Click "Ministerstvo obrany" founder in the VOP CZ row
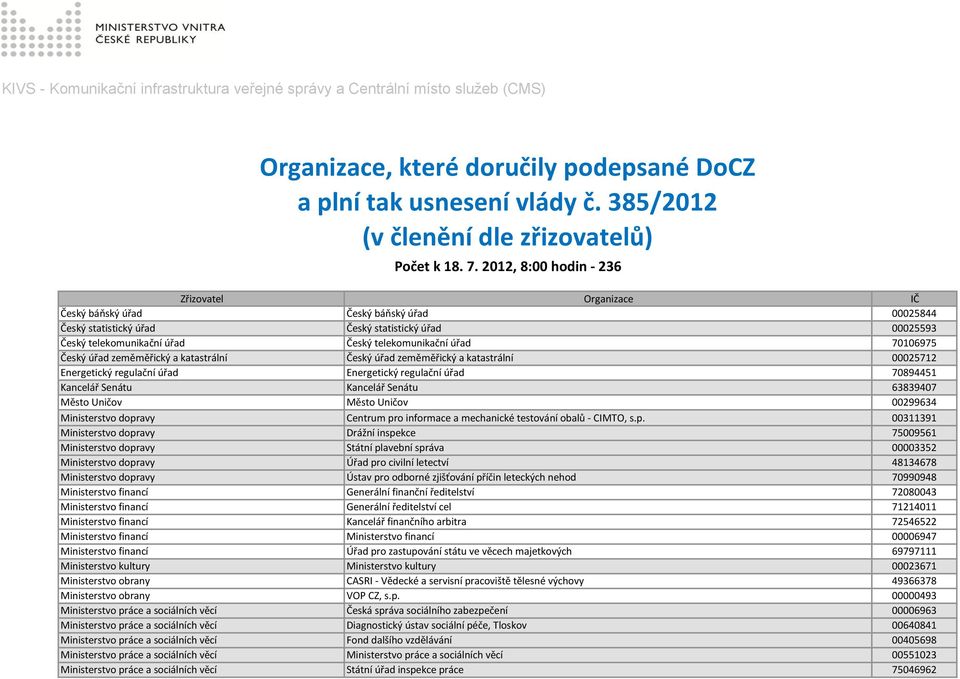The image size is (960, 679). [105, 596]
